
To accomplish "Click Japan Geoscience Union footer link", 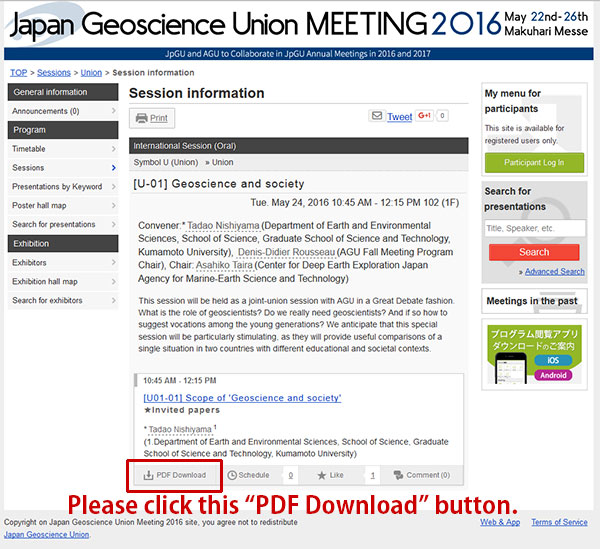I will click(x=47, y=534).
